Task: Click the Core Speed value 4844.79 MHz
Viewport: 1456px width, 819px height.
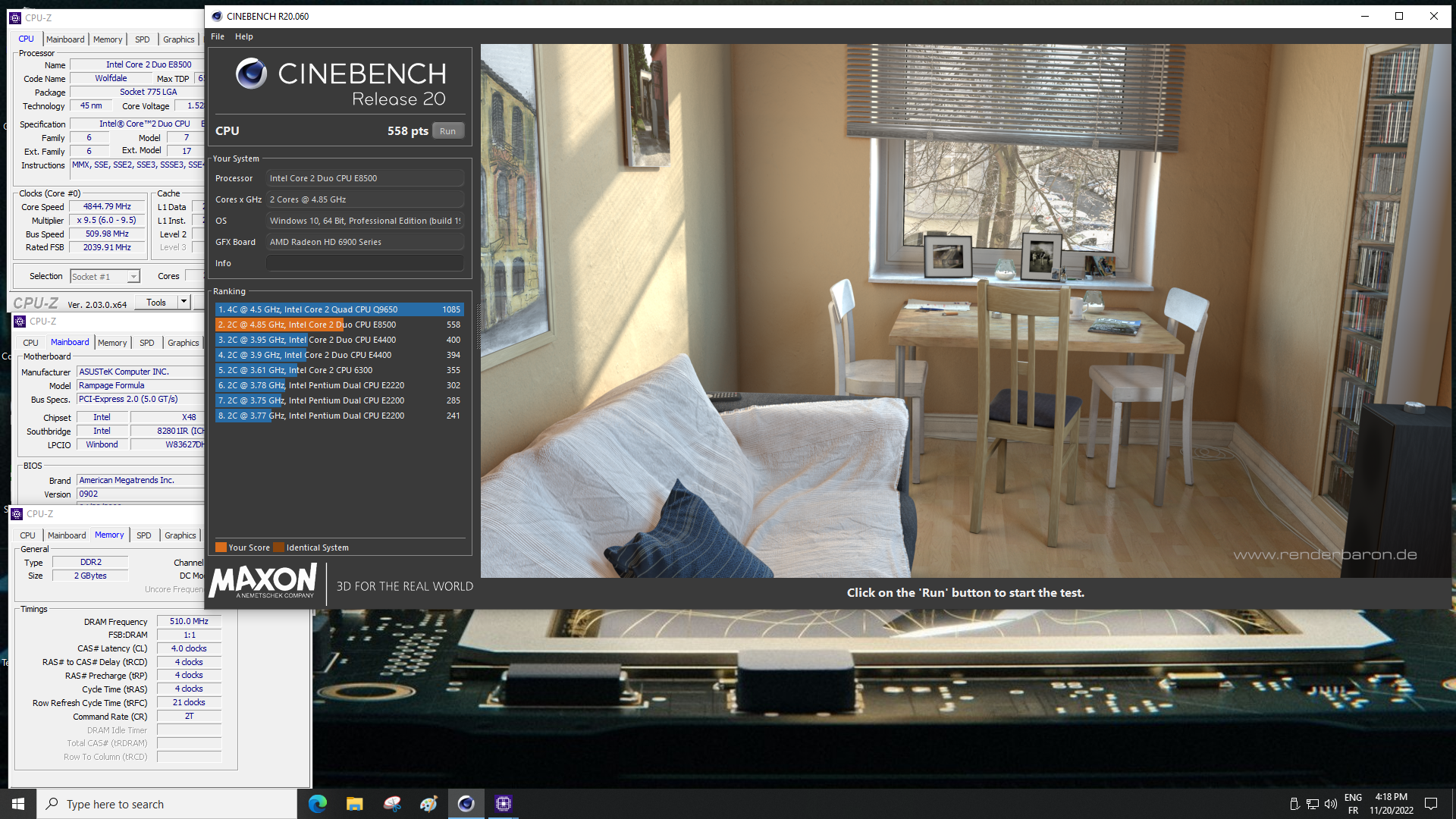Action: (x=107, y=206)
